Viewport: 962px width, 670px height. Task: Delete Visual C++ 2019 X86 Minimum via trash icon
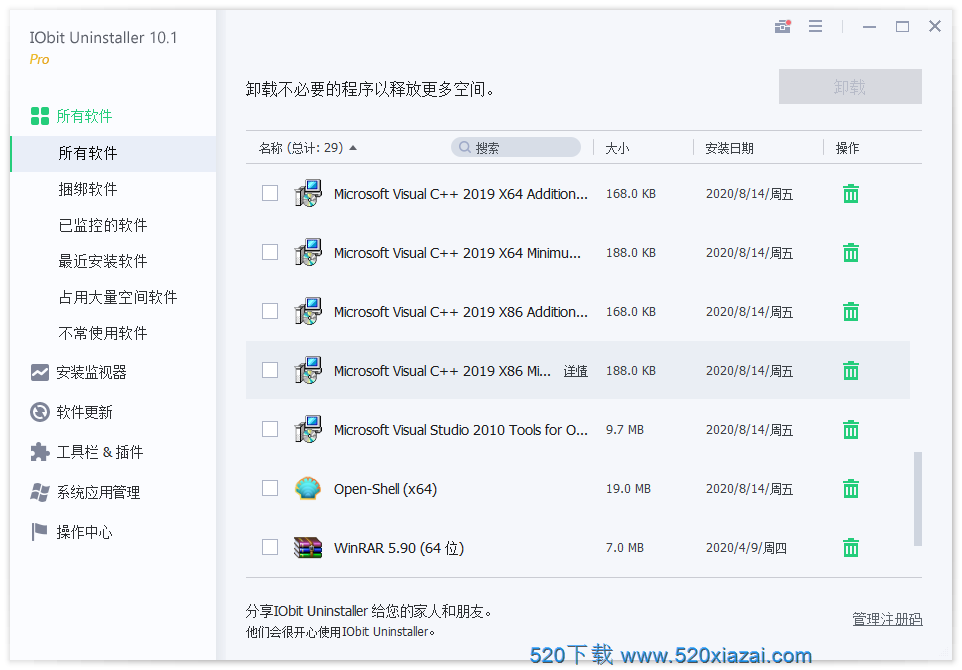click(851, 371)
